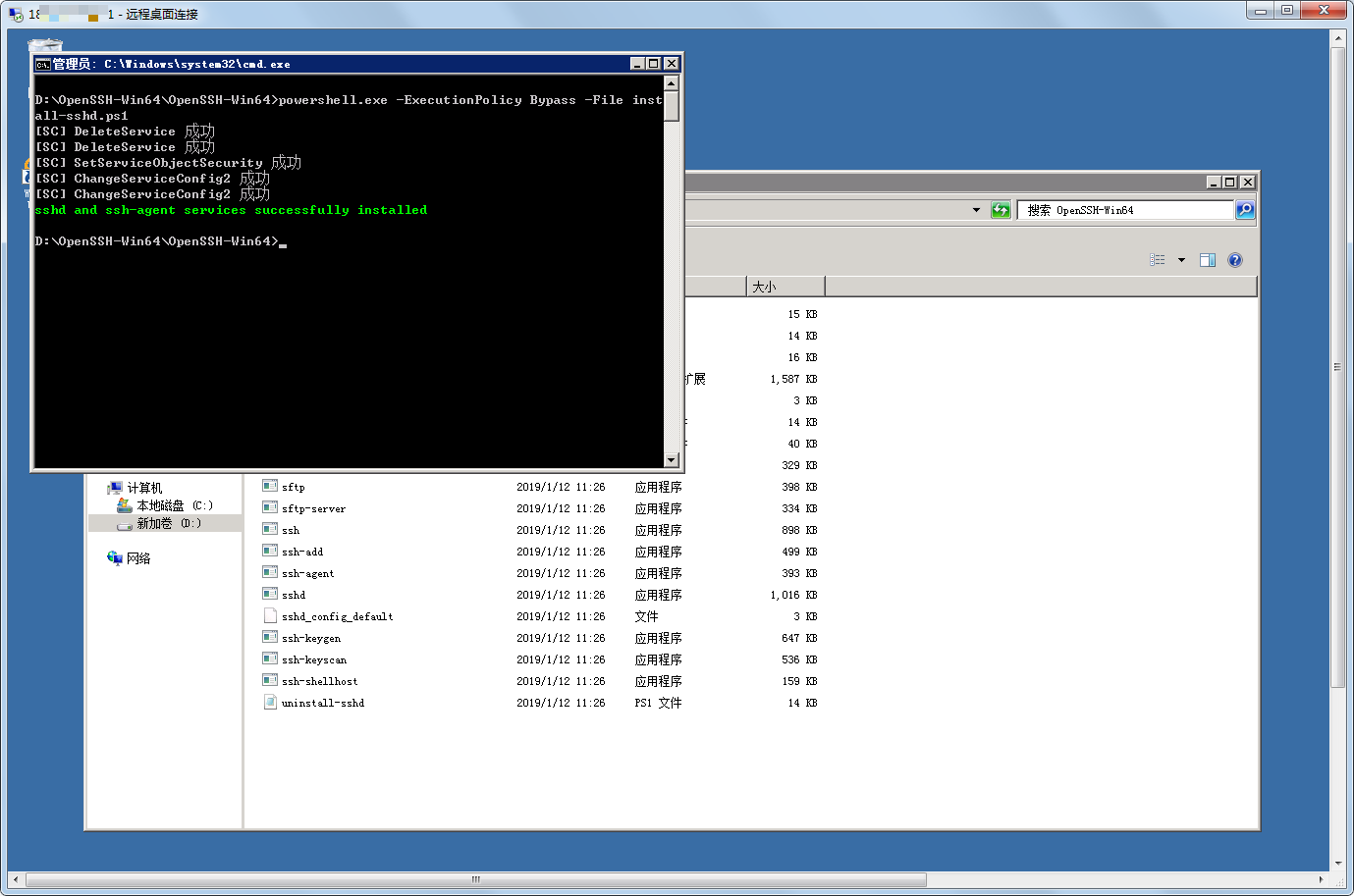The width and height of the screenshot is (1354, 896).
Task: Select the uninstall-sshd script icon
Action: point(270,702)
